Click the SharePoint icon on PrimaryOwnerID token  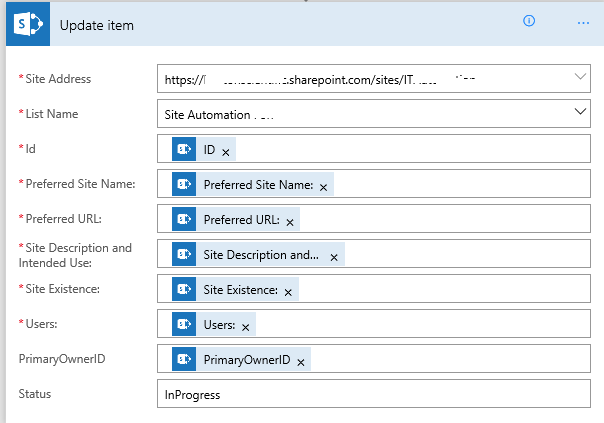[x=183, y=360]
